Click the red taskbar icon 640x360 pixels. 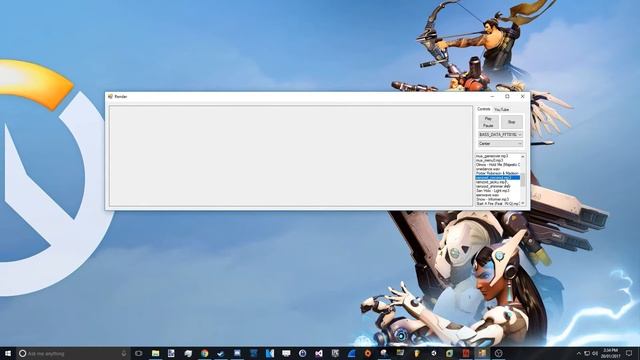tap(466, 353)
